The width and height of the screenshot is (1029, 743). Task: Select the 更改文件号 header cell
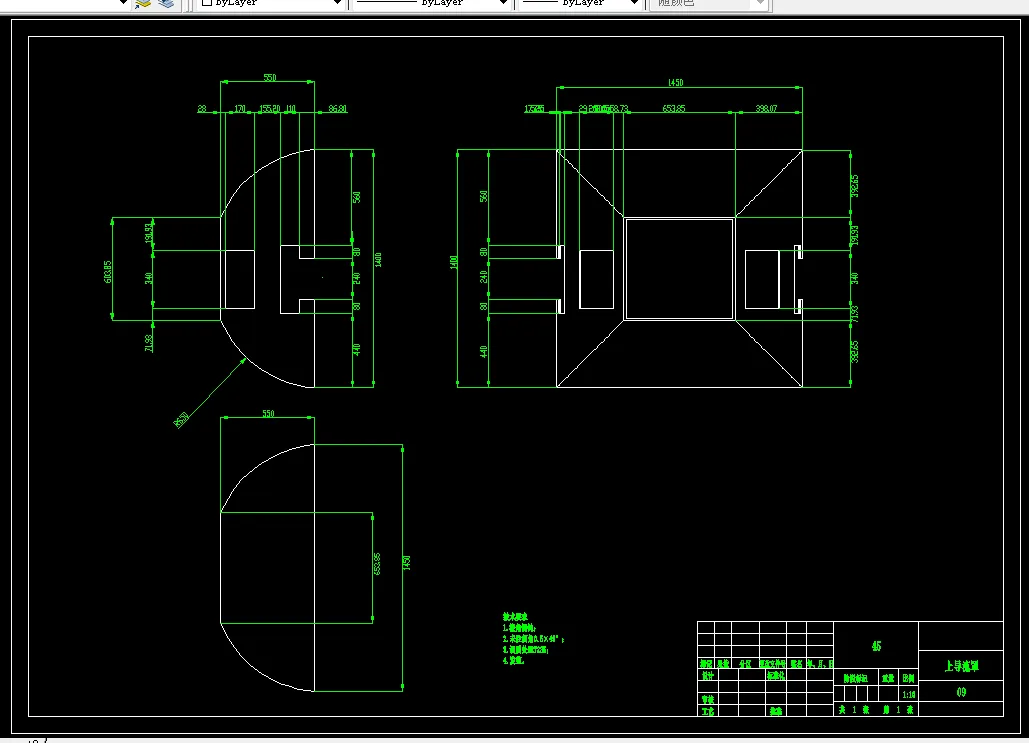[x=772, y=664]
